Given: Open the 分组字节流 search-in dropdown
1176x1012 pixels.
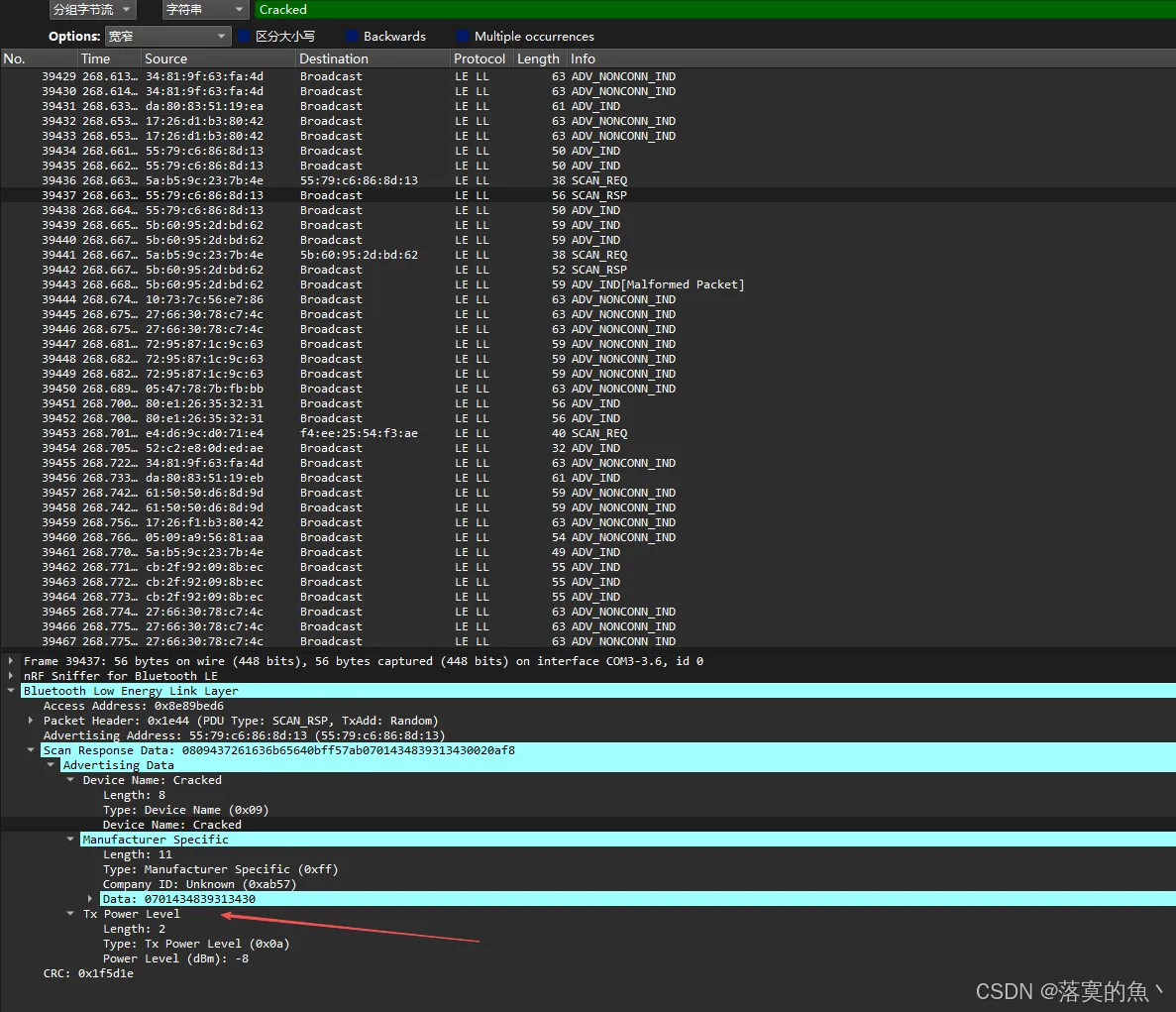Looking at the screenshot, I should pos(91,10).
